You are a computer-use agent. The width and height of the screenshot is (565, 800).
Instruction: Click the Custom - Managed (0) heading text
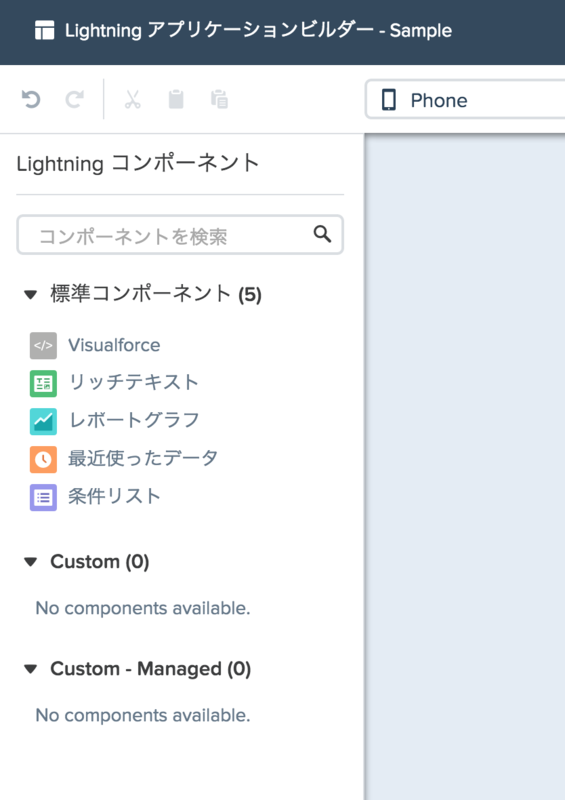point(151,669)
